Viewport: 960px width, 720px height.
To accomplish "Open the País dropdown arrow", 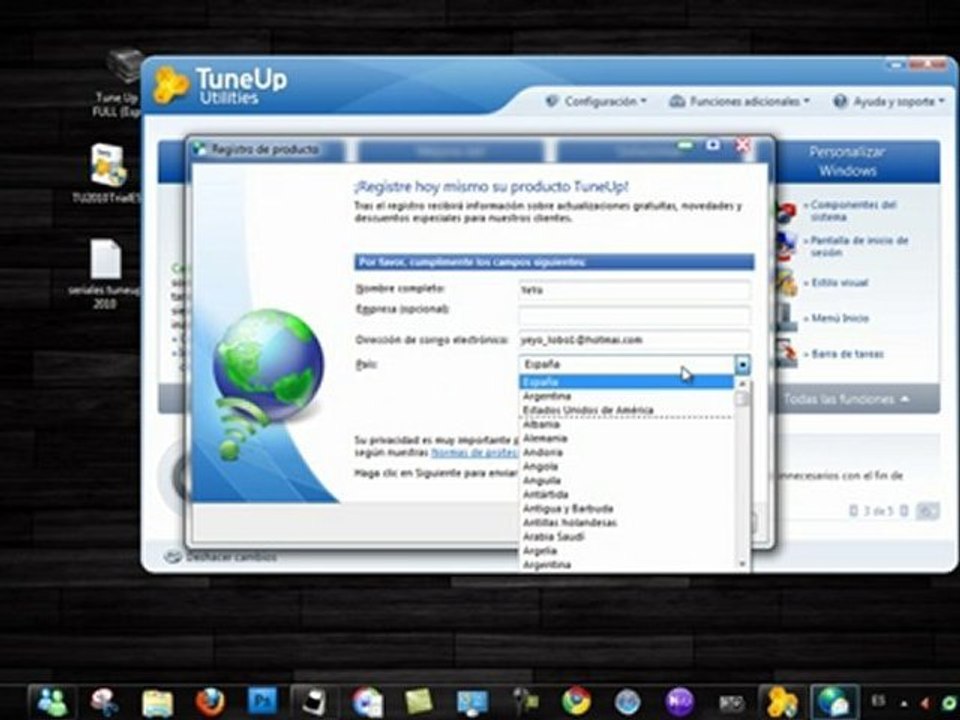I will [742, 365].
